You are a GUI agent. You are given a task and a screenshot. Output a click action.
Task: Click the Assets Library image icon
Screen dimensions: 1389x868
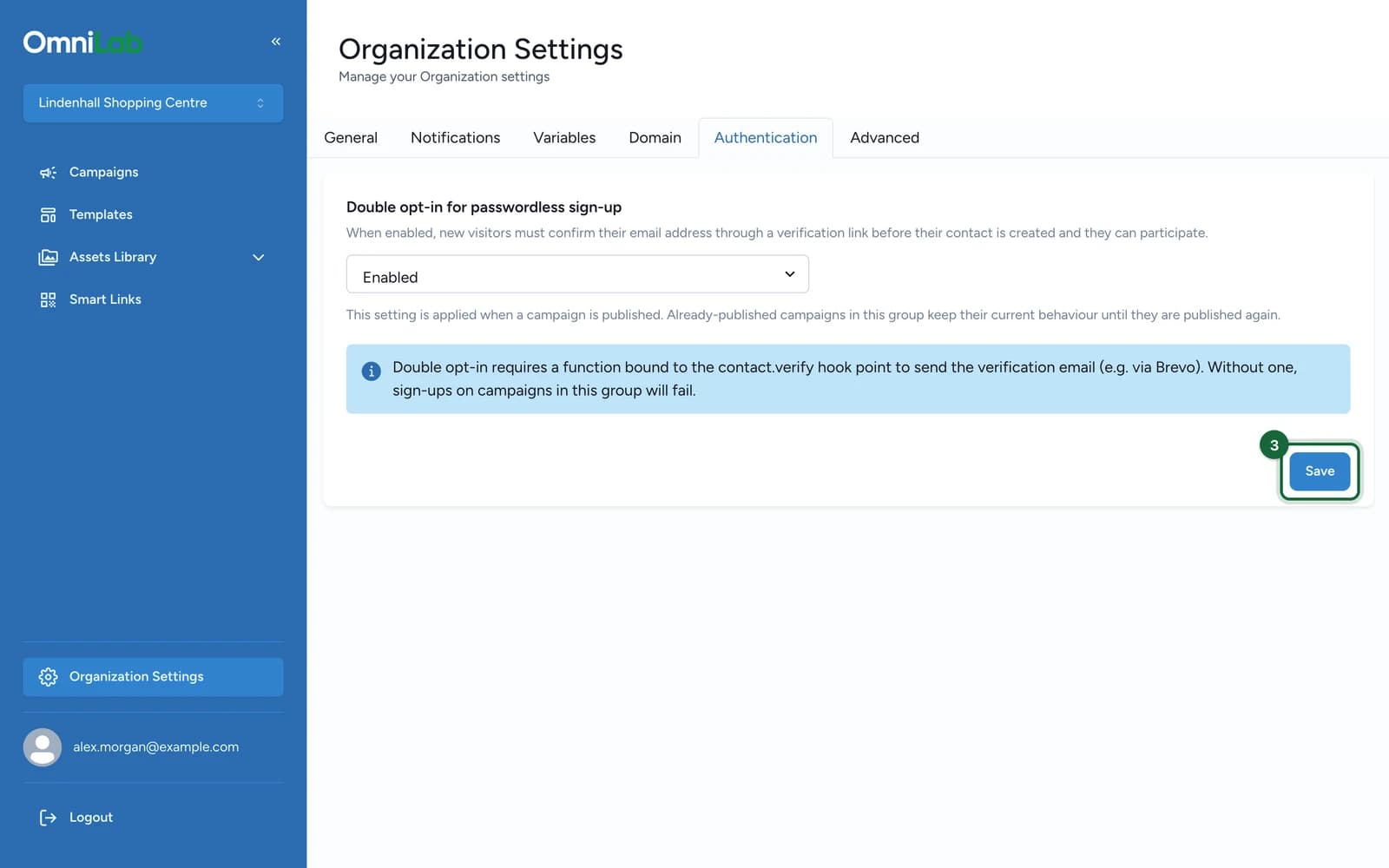48,258
